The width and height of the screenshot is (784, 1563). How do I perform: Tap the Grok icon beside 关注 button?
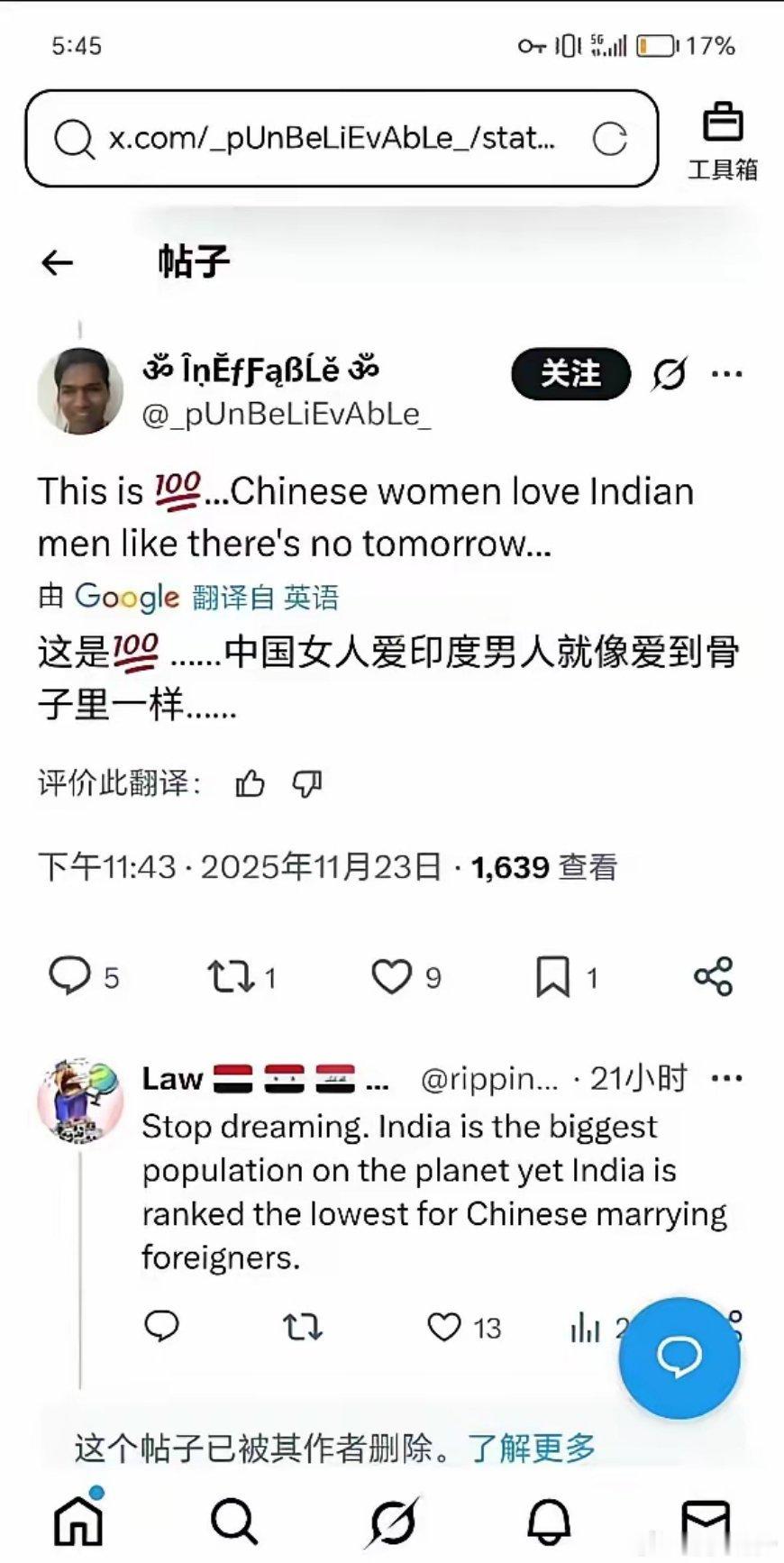670,373
